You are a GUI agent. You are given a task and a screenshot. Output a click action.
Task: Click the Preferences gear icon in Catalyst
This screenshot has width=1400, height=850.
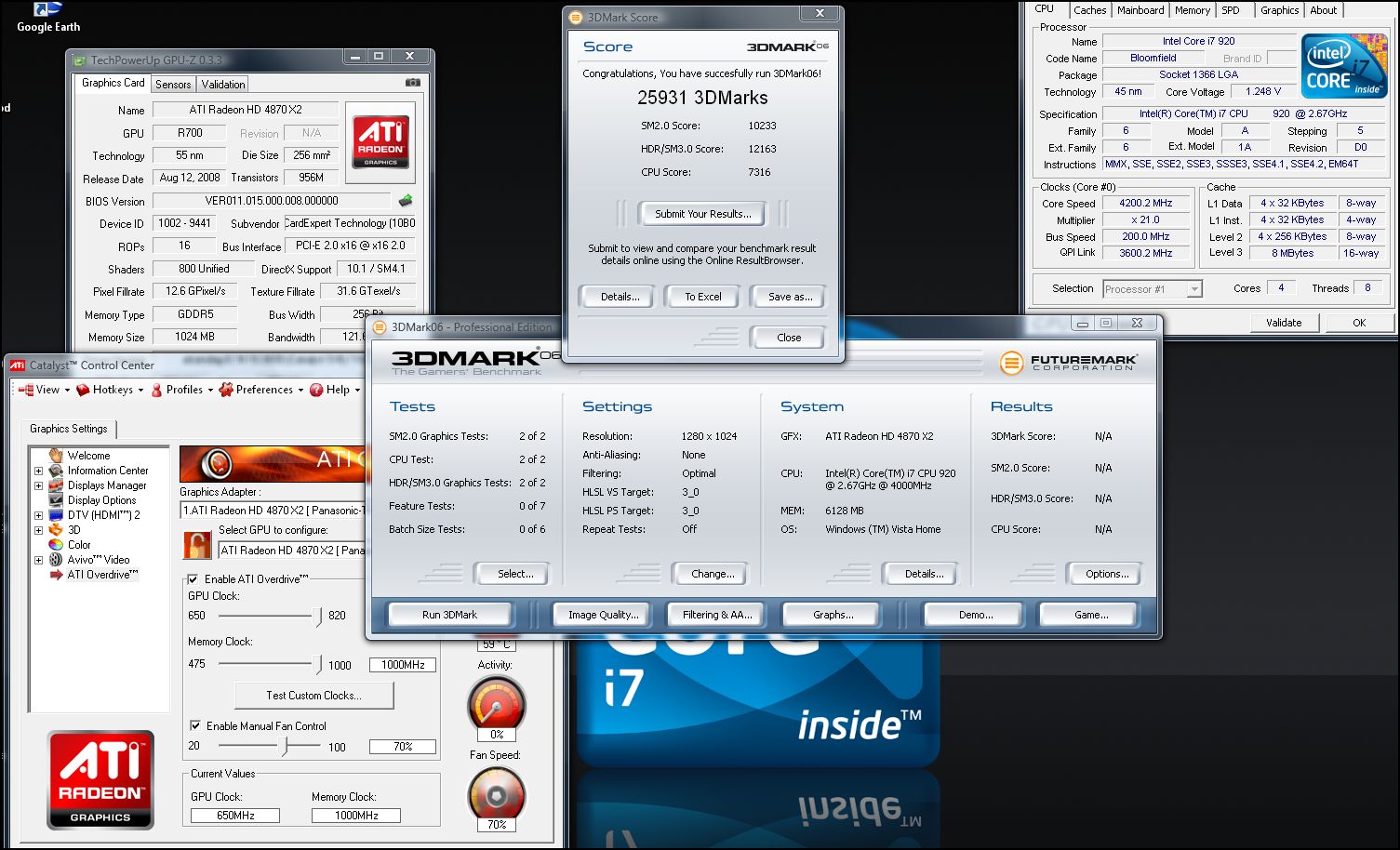pyautogui.click(x=226, y=390)
